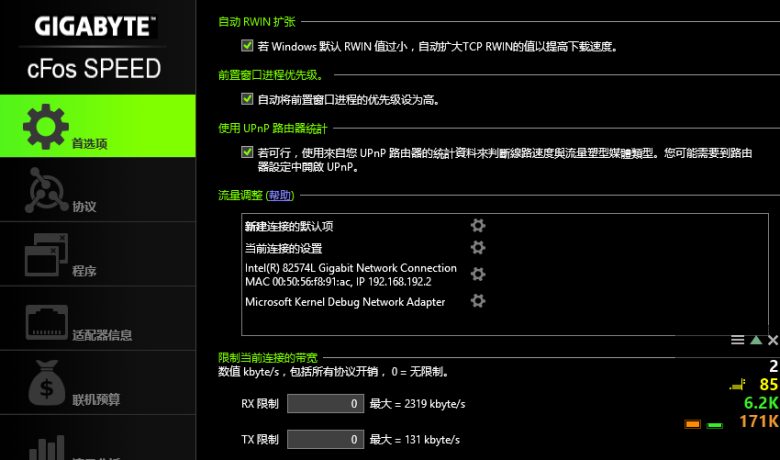The image size is (780, 460).
Task: Select the 首选项 sidebar label
Action: coord(90,143)
